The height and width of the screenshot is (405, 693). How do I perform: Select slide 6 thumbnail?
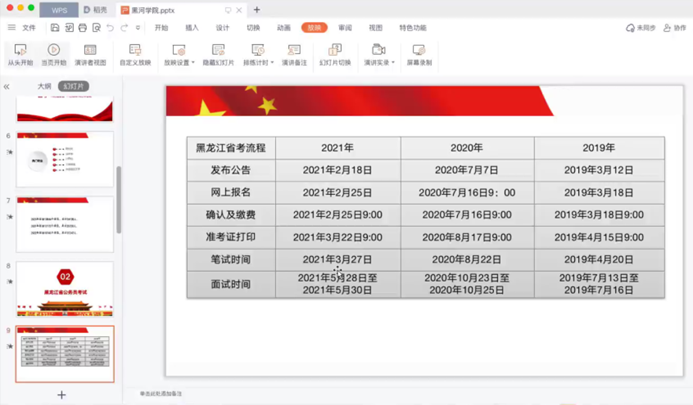point(65,159)
